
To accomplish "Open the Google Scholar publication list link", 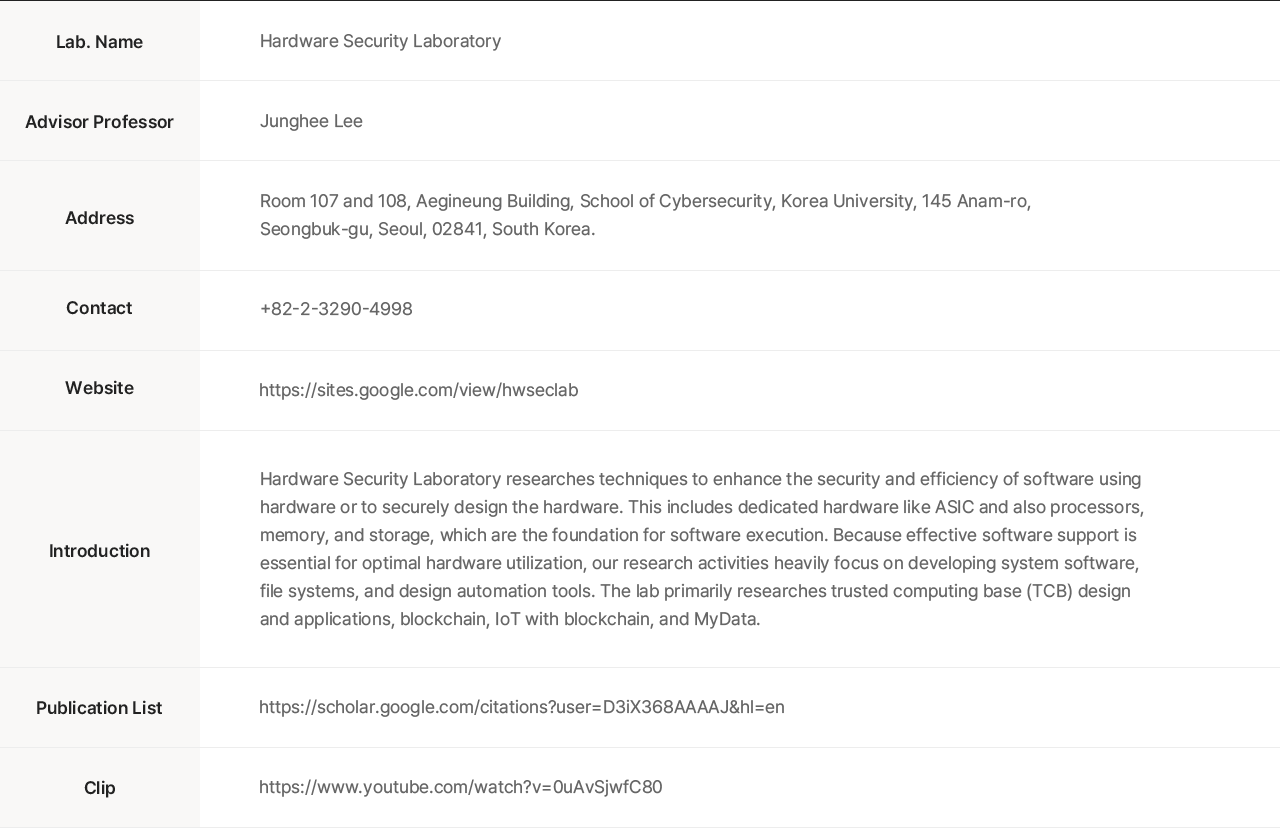I will pos(521,707).
